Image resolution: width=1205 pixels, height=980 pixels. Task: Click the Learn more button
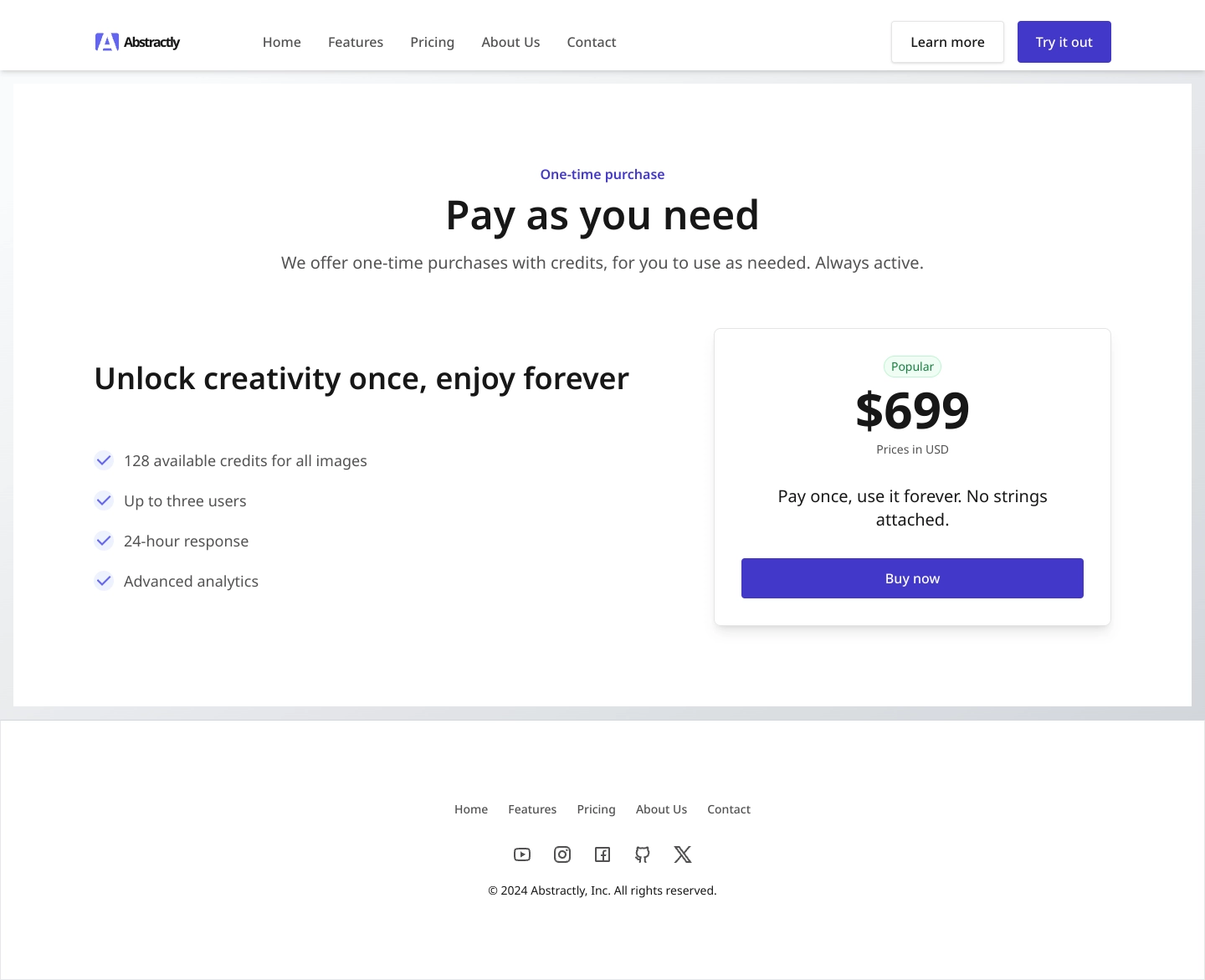click(x=947, y=42)
